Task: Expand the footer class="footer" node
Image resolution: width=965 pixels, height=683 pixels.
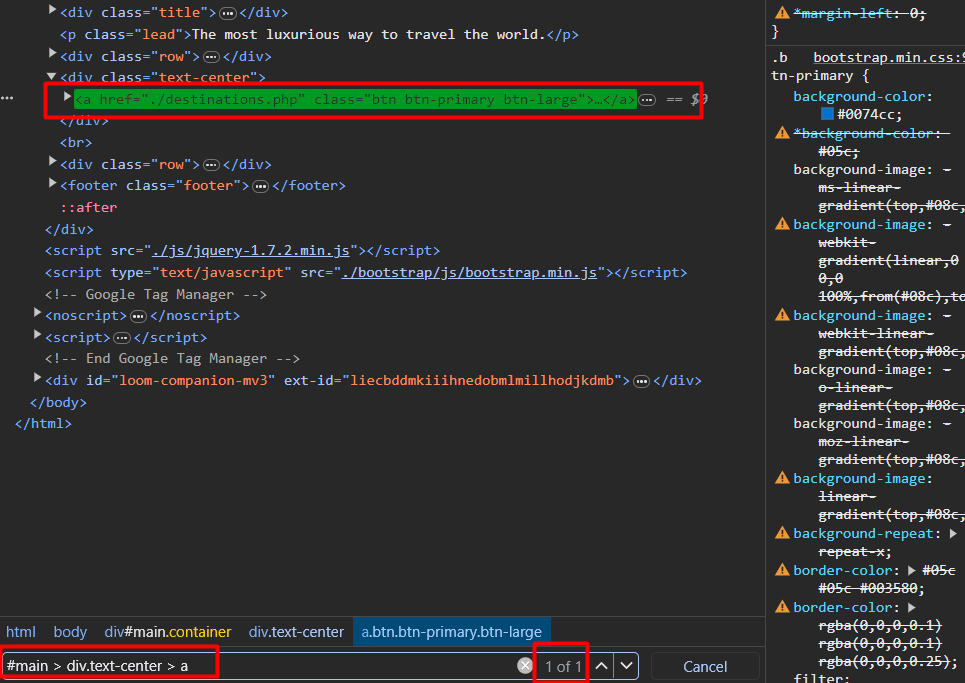Action: click(52, 183)
